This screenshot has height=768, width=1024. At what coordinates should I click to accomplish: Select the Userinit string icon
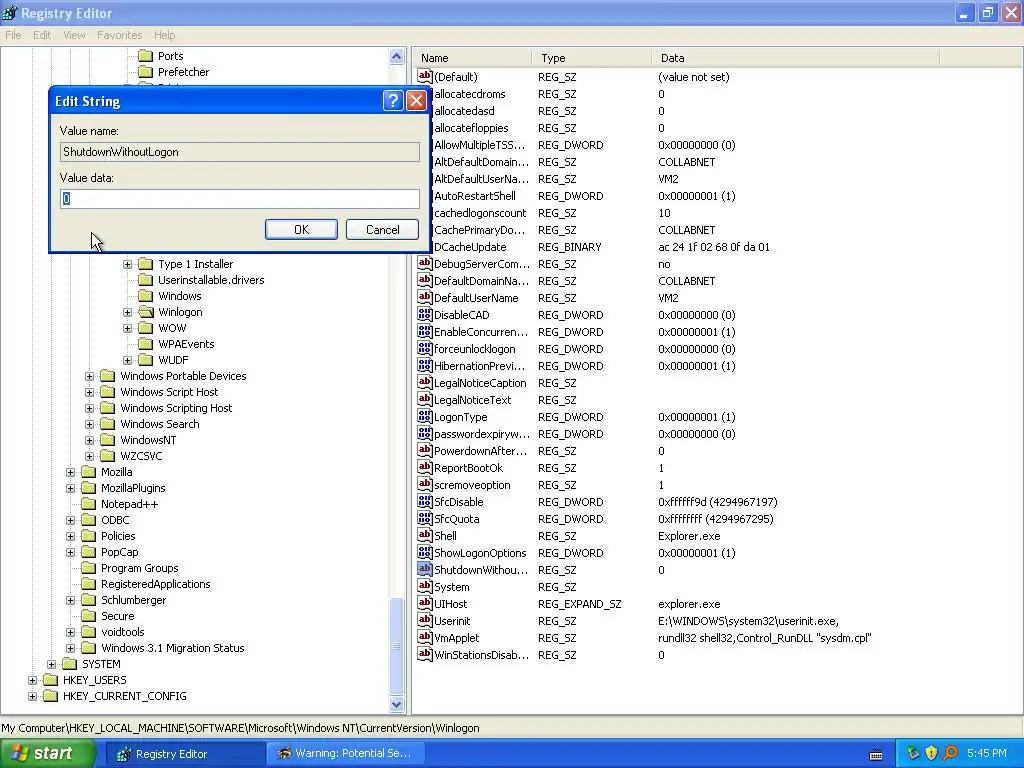(x=424, y=620)
